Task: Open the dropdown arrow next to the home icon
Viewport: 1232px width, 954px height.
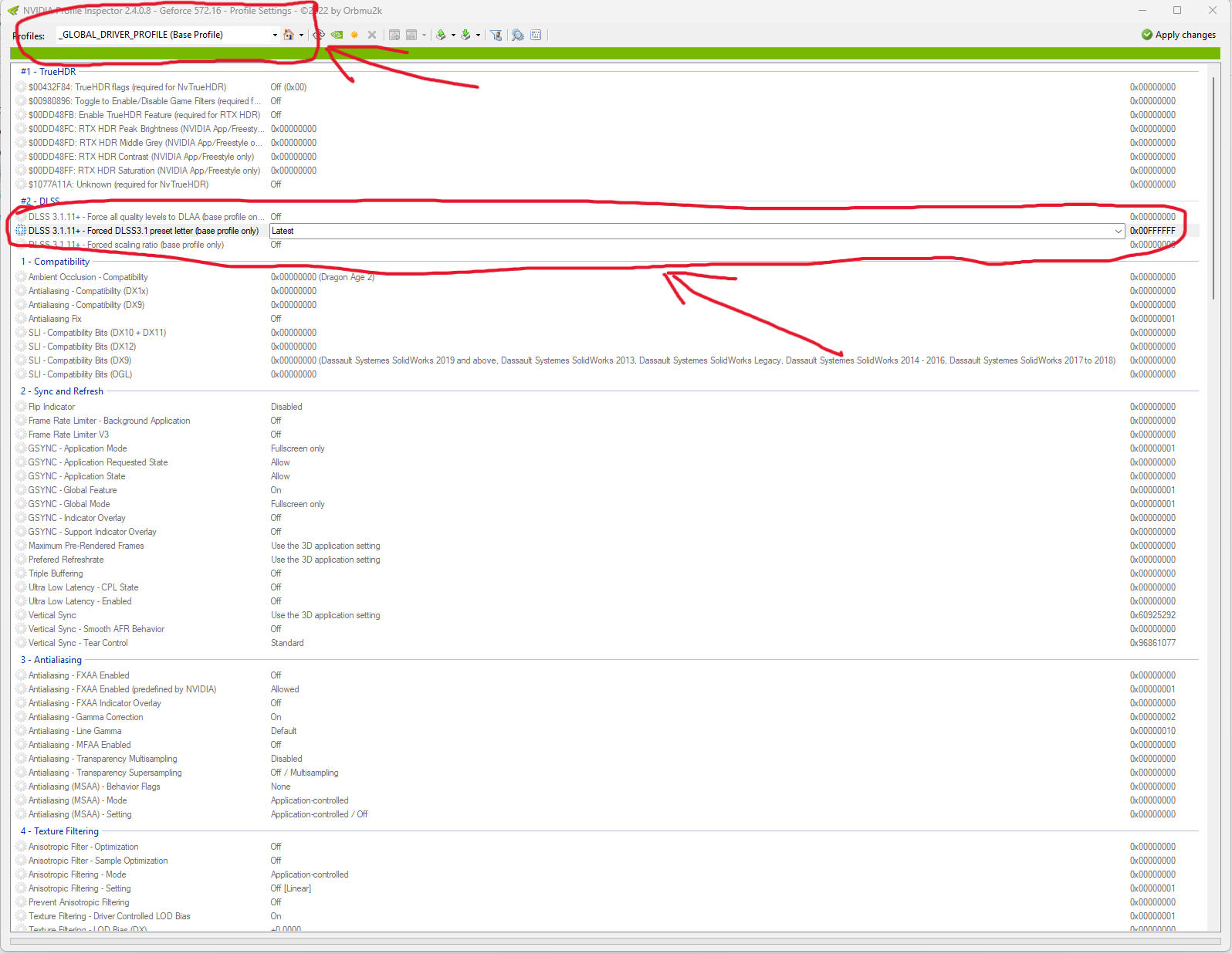Action: [301, 35]
